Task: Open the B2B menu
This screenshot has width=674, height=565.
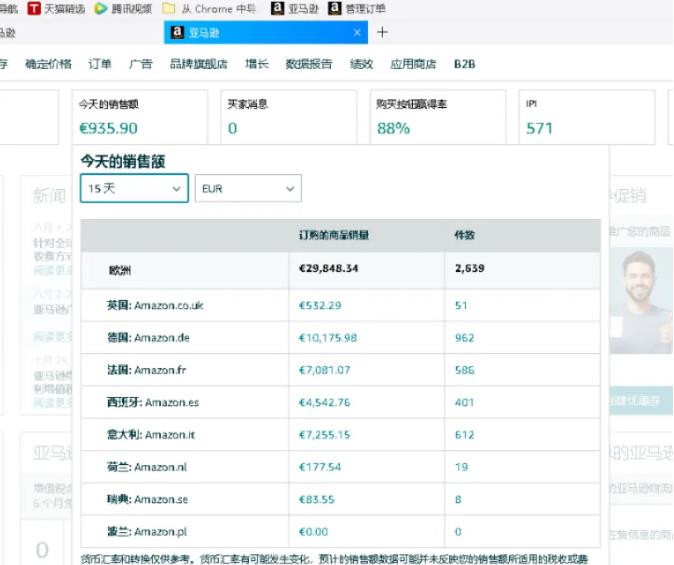Action: click(x=465, y=64)
